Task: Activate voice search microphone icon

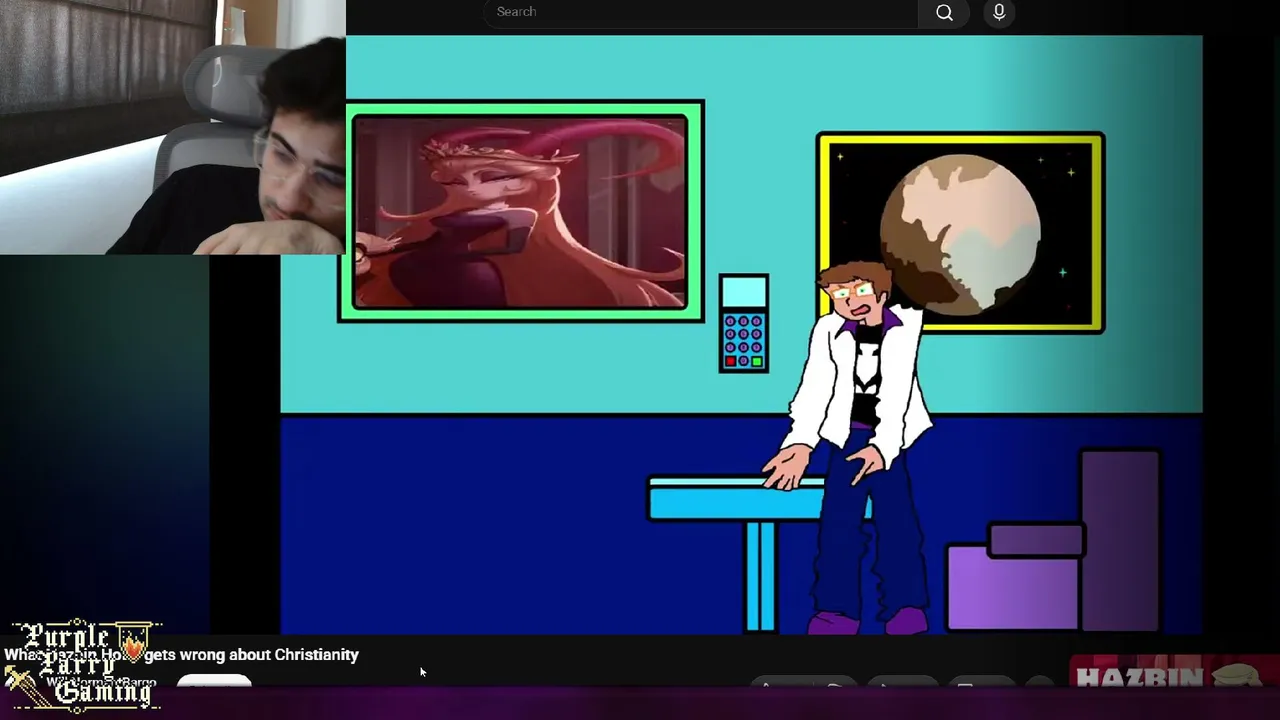Action: click(999, 12)
